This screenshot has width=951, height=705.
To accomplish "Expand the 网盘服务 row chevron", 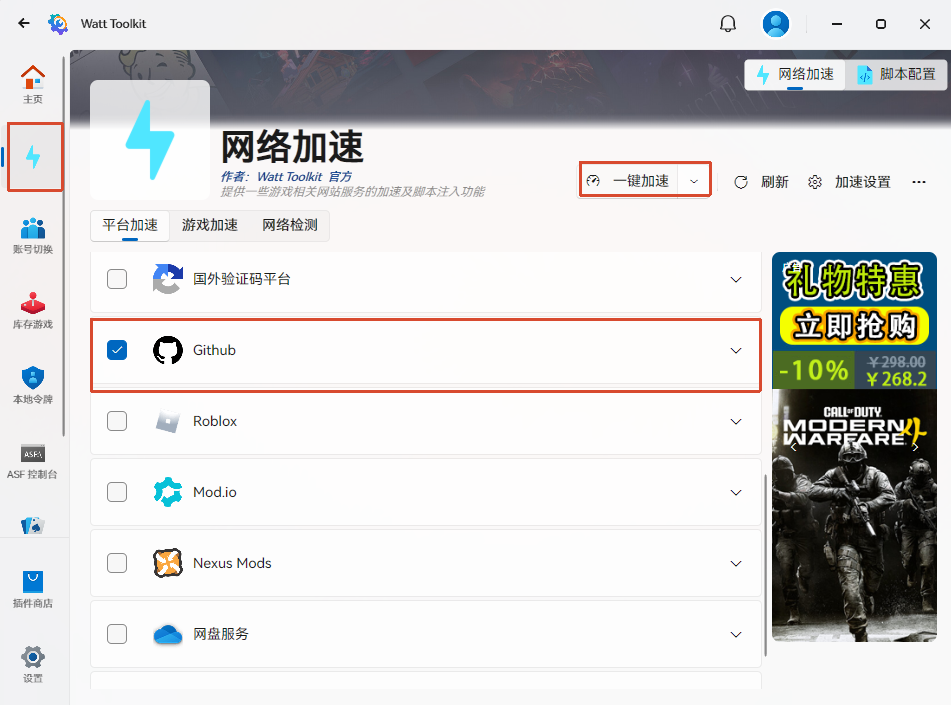I will click(736, 635).
